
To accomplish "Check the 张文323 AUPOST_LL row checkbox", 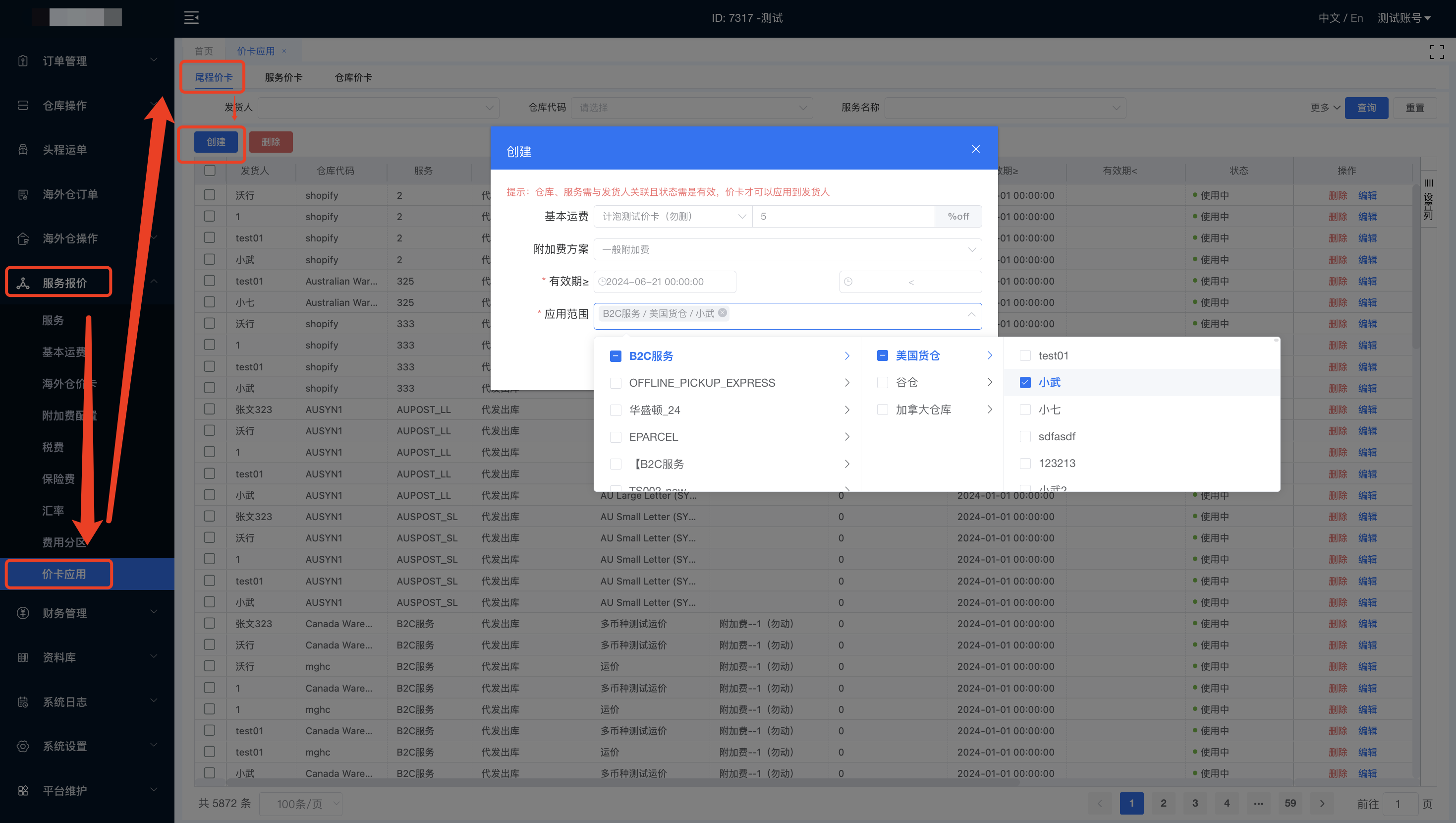I will tap(210, 409).
